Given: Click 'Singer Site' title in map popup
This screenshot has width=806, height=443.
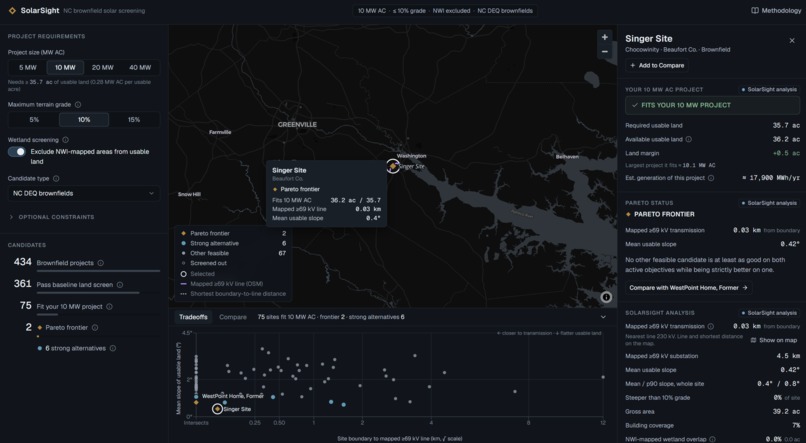Looking at the screenshot, I should pyautogui.click(x=289, y=170).
